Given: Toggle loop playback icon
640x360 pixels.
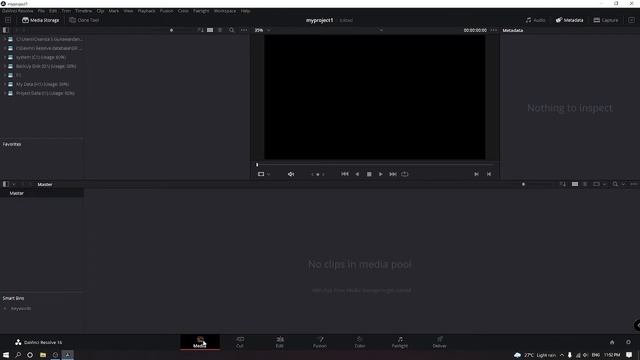Looking at the screenshot, I should pyautogui.click(x=404, y=174).
